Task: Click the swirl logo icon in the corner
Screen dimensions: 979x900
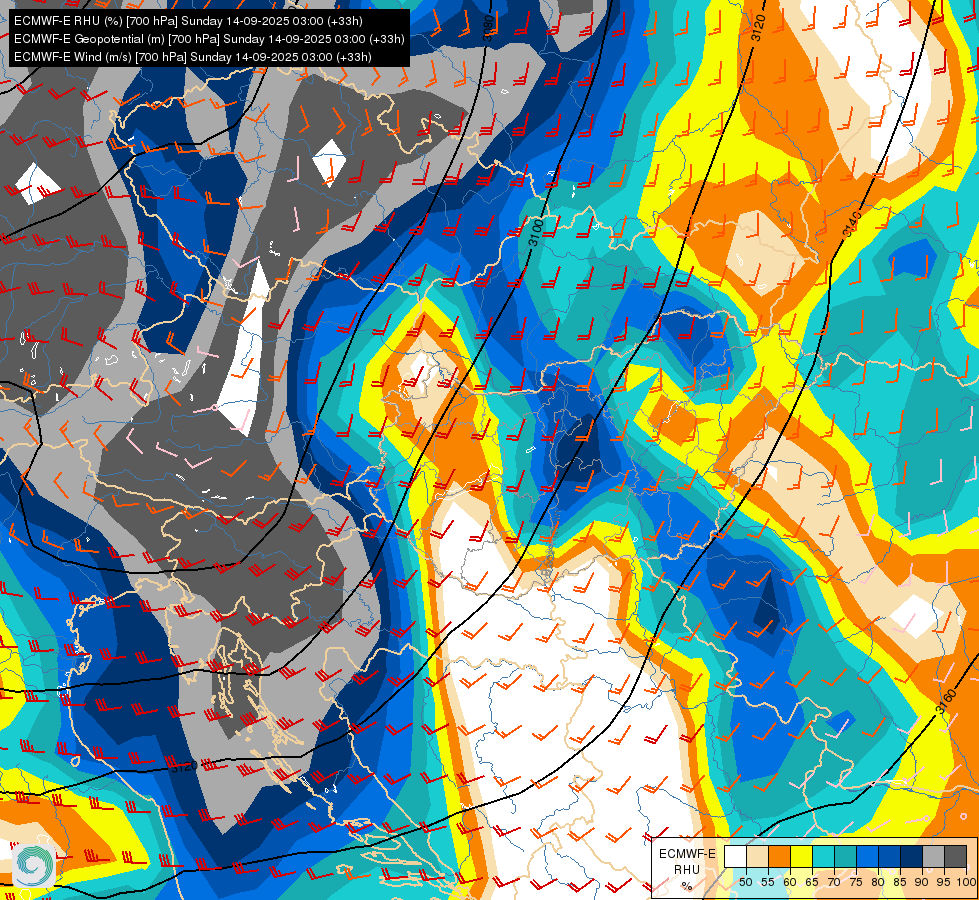Action: (33, 865)
